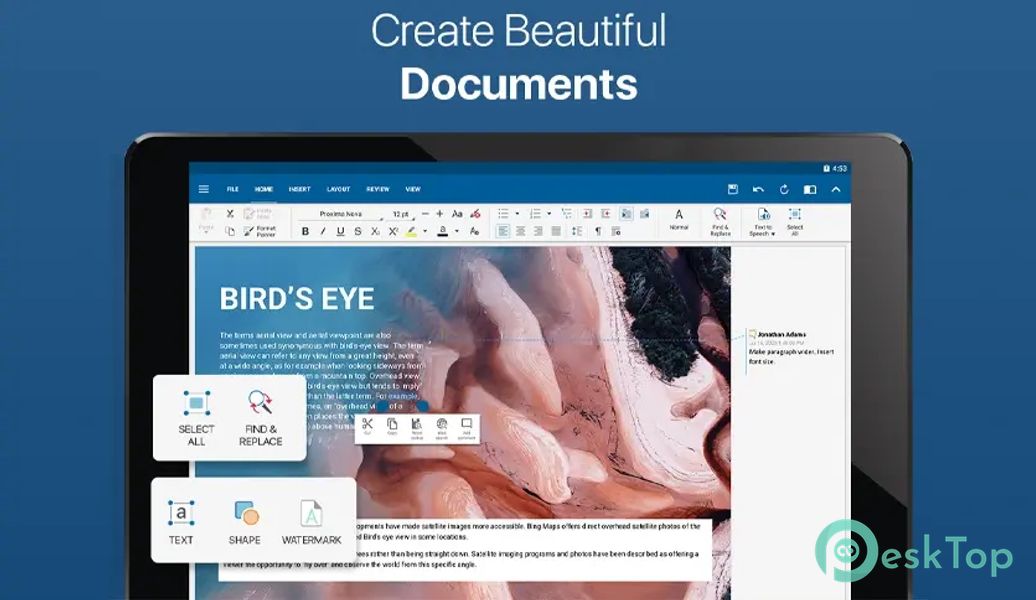Viewport: 1036px width, 600px height.
Task: Open Find & Replace from ribbon
Action: [720, 221]
